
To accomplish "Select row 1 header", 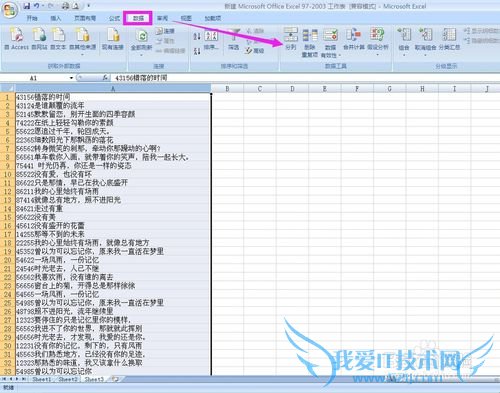I will [7, 97].
